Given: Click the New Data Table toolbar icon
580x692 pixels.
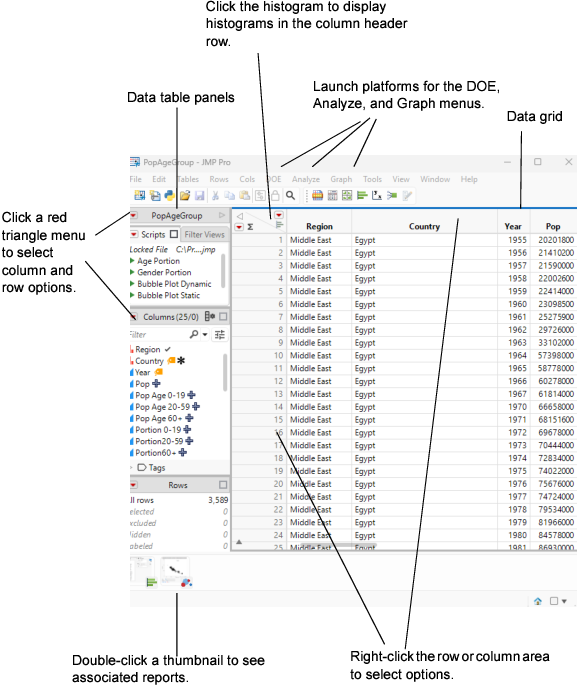Looking at the screenshot, I should [139, 196].
